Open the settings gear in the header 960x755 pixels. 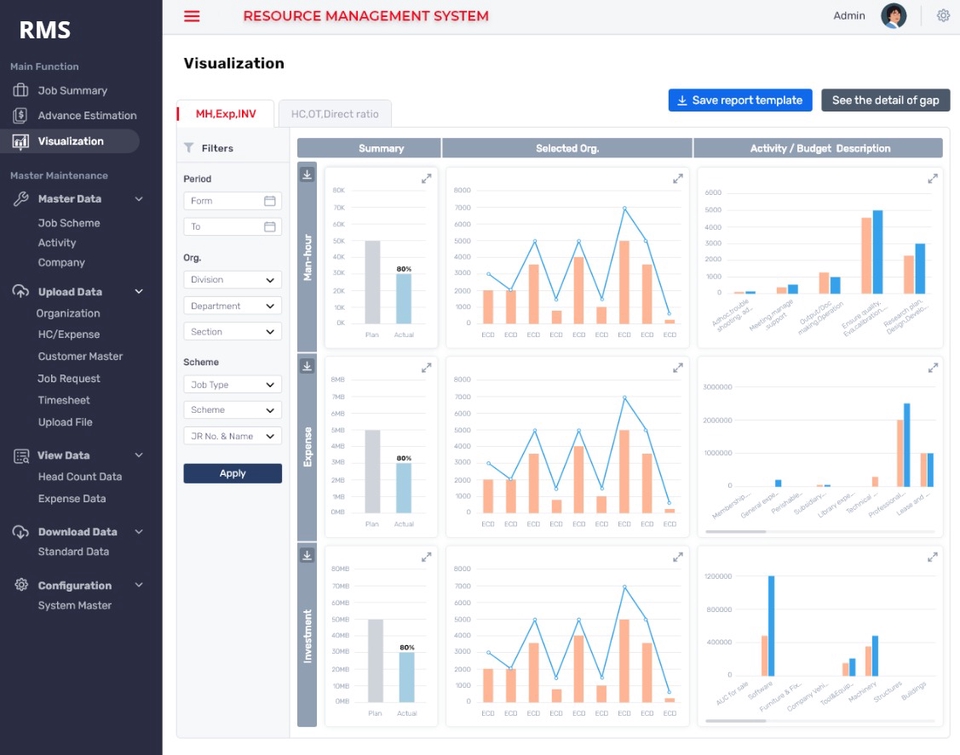(x=943, y=15)
